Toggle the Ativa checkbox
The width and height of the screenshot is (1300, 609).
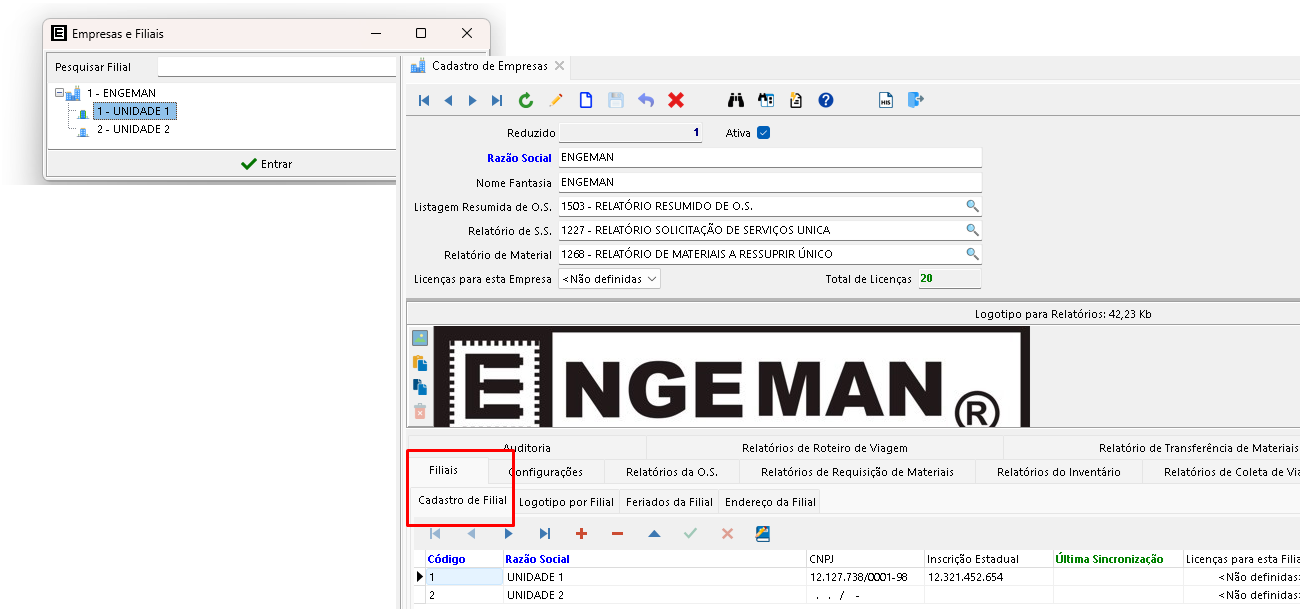764,132
